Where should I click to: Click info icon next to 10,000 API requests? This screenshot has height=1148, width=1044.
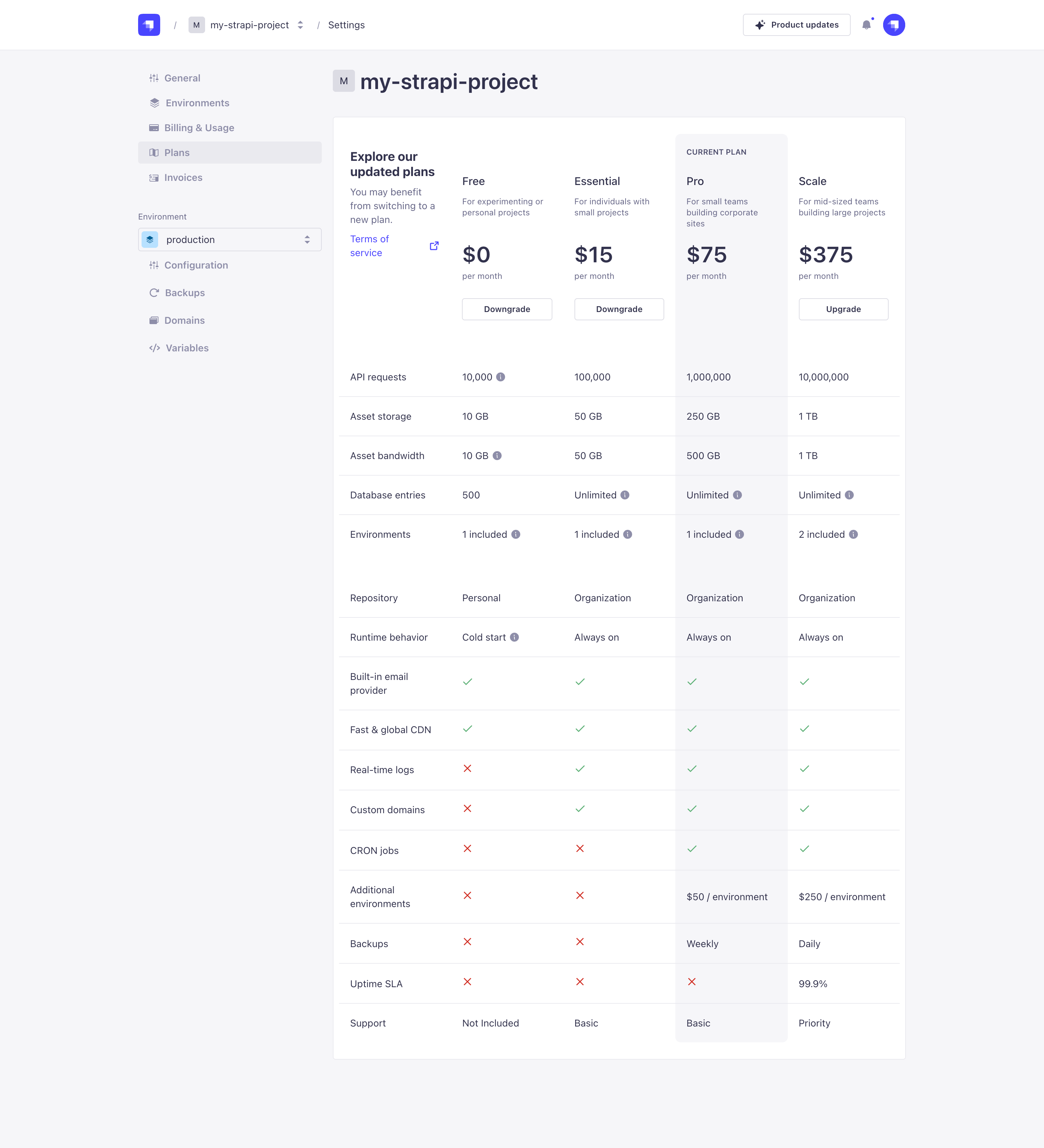coord(501,377)
